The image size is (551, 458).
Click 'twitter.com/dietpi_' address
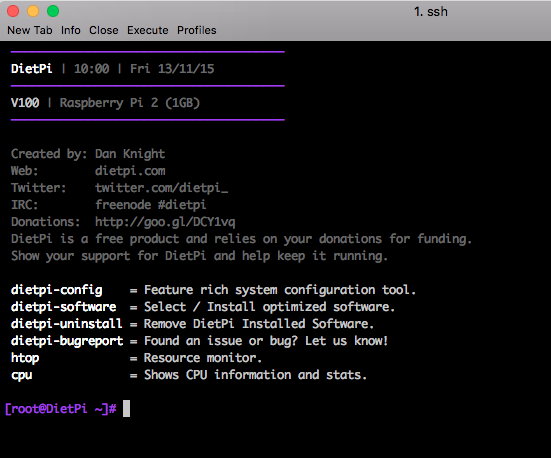[x=162, y=188]
